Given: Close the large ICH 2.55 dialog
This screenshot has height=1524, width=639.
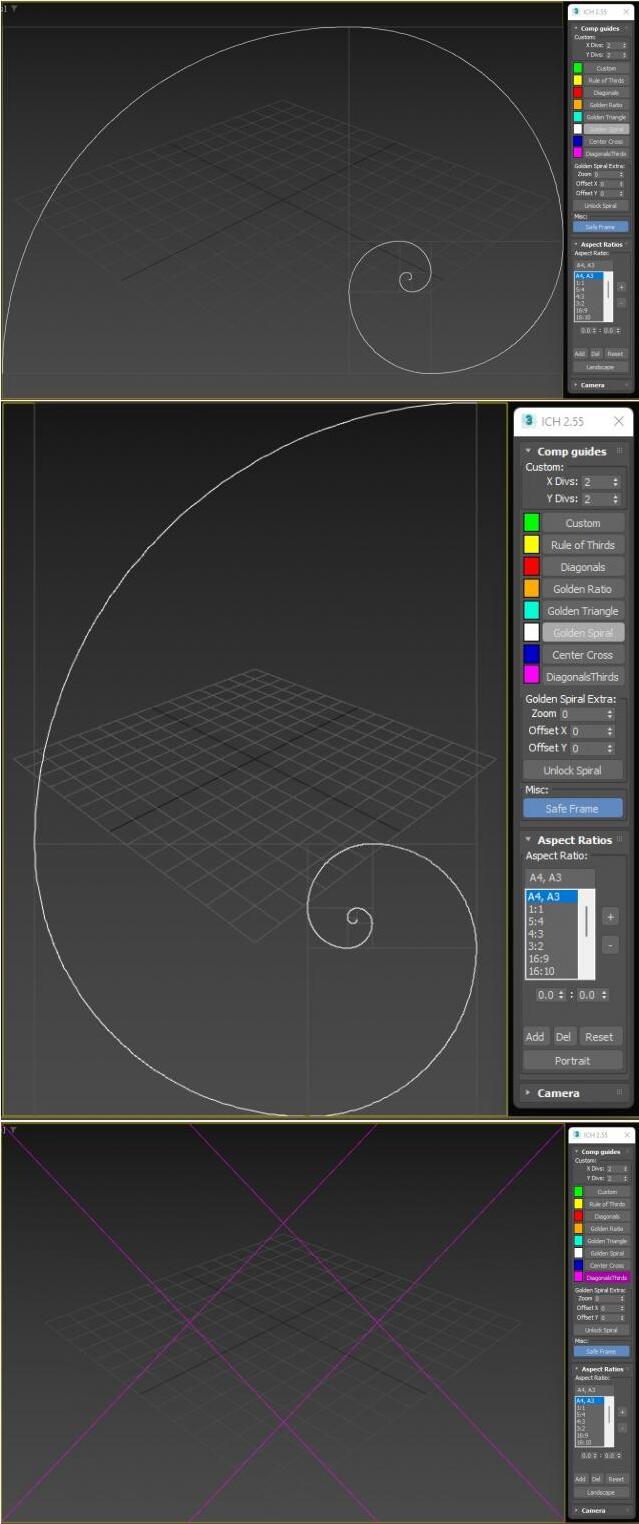Looking at the screenshot, I should 618,421.
